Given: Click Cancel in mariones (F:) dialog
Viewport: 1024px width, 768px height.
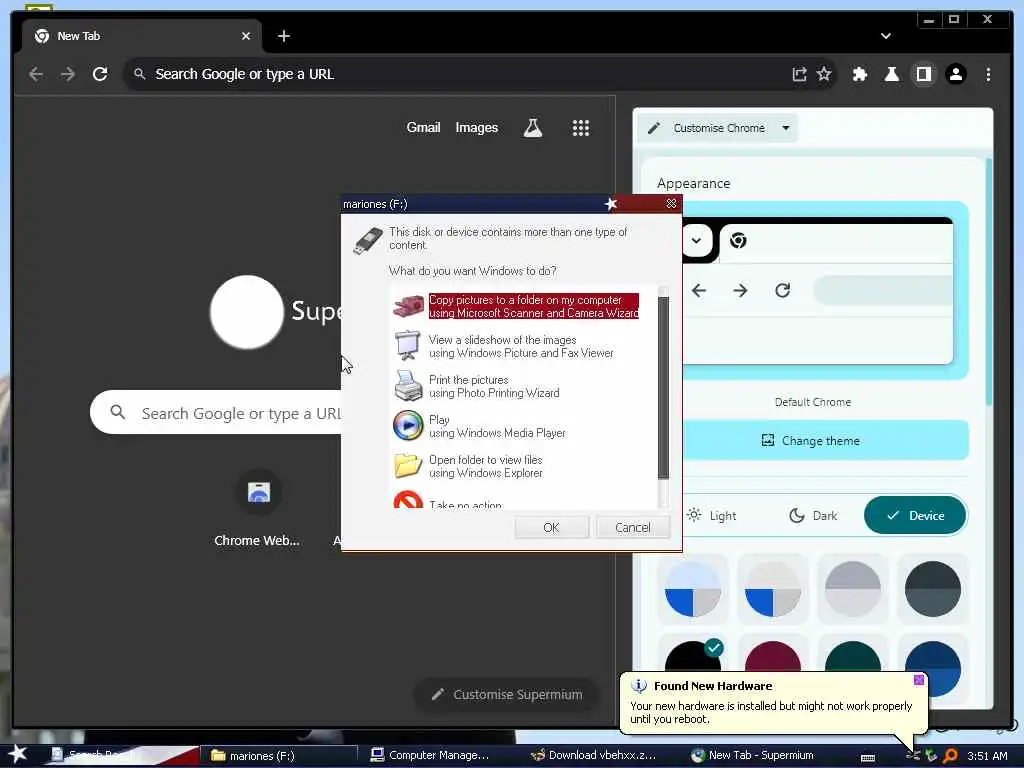Looking at the screenshot, I should pyautogui.click(x=632, y=528).
